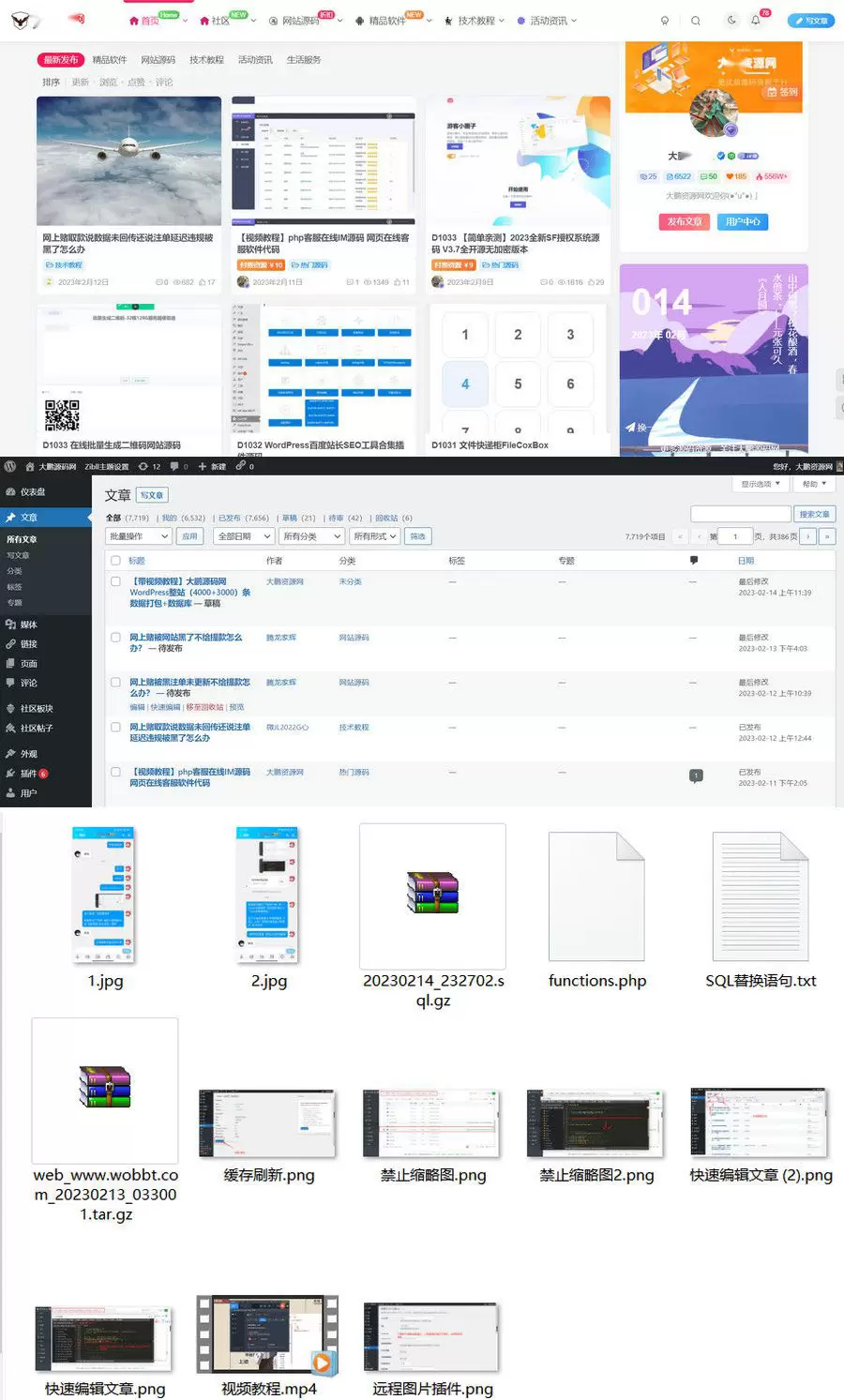844x1400 pixels.
Task: Focus the article search input field
Action: (741, 514)
